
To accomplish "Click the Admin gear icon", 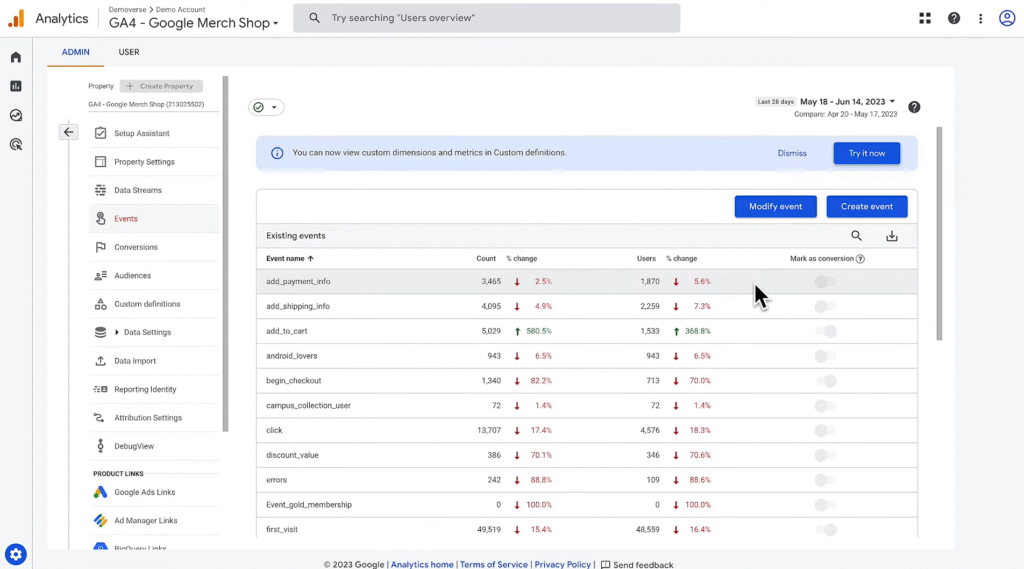I will pyautogui.click(x=16, y=555).
